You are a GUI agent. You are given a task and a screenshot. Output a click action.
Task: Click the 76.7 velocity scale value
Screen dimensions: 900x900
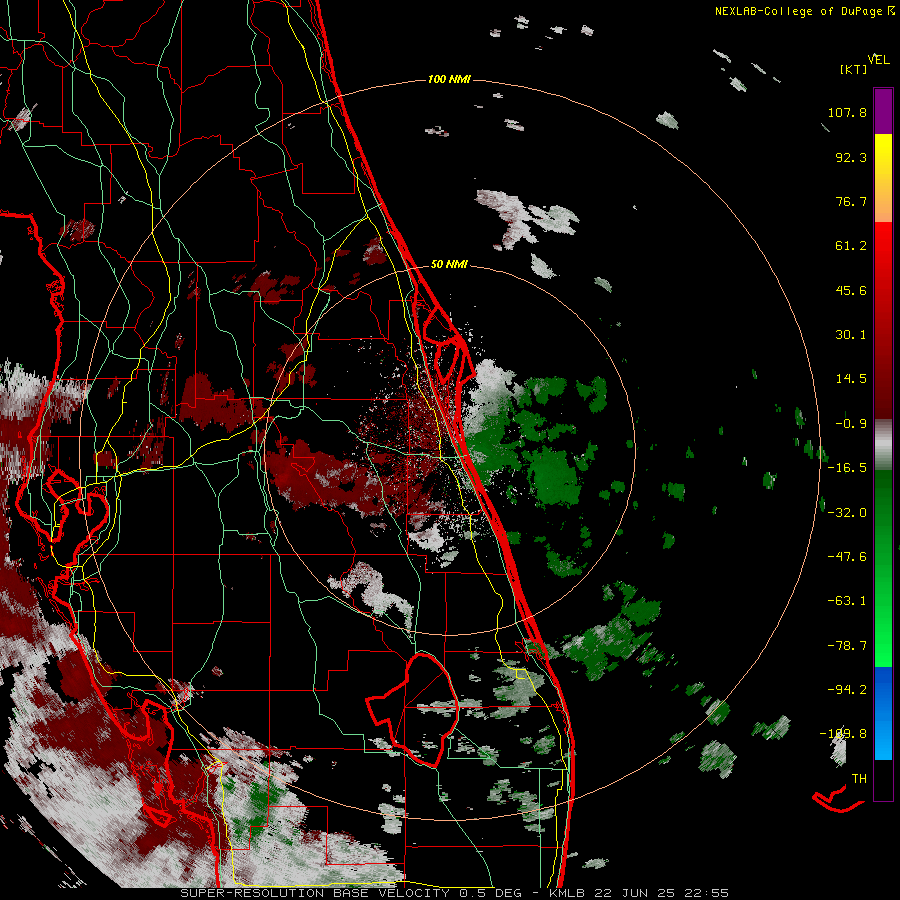pyautogui.click(x=851, y=201)
